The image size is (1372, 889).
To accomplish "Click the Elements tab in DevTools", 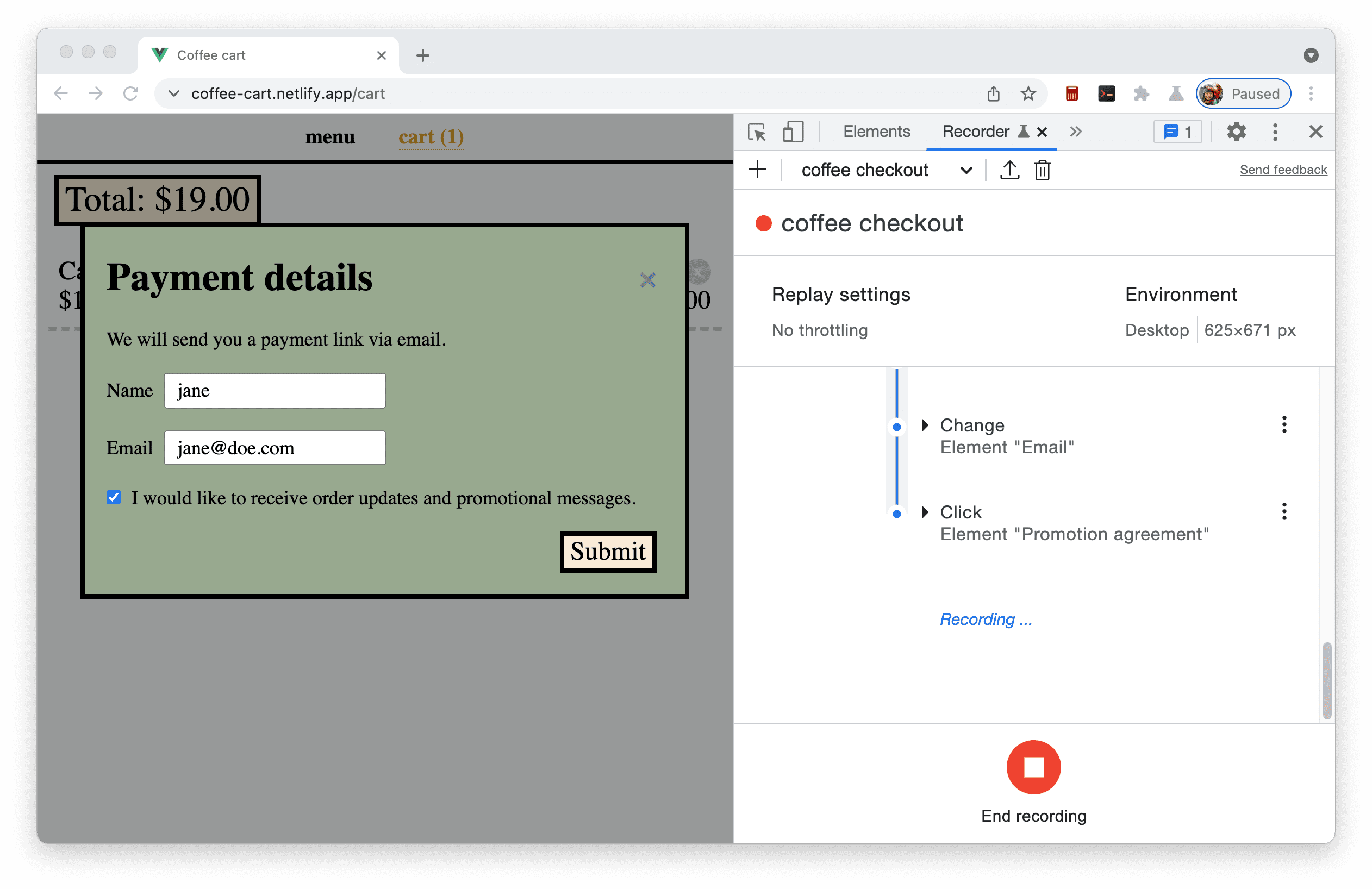I will (875, 131).
